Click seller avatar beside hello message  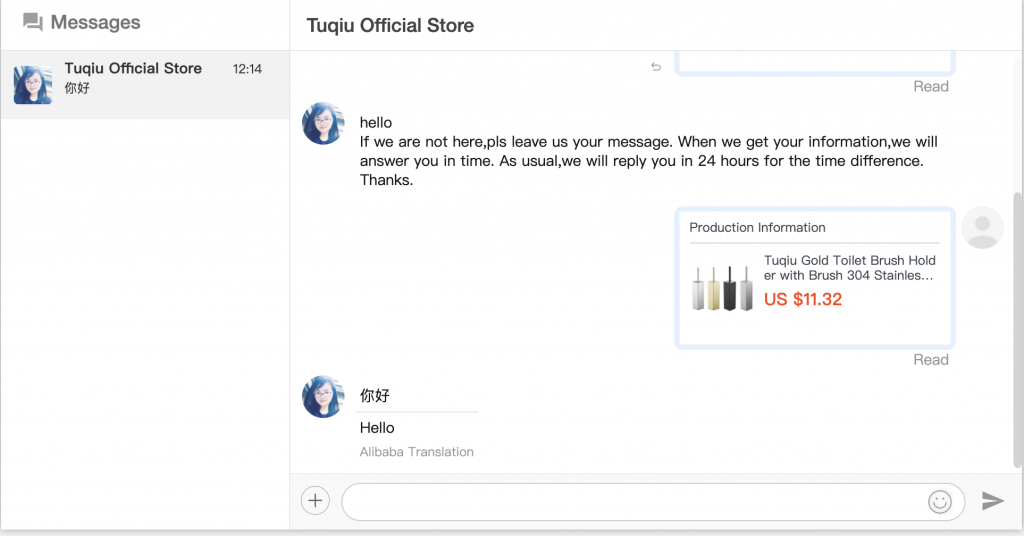pyautogui.click(x=323, y=123)
